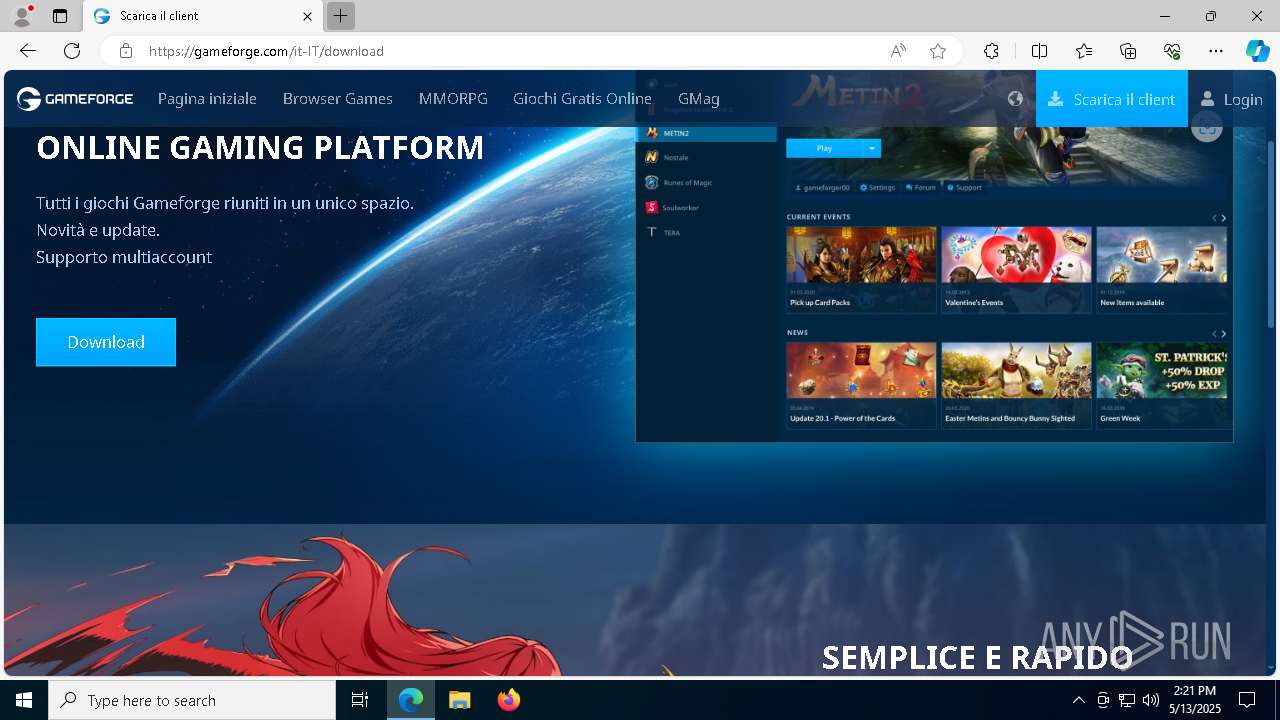
Task: Open Windows Start menu
Action: (x=24, y=700)
